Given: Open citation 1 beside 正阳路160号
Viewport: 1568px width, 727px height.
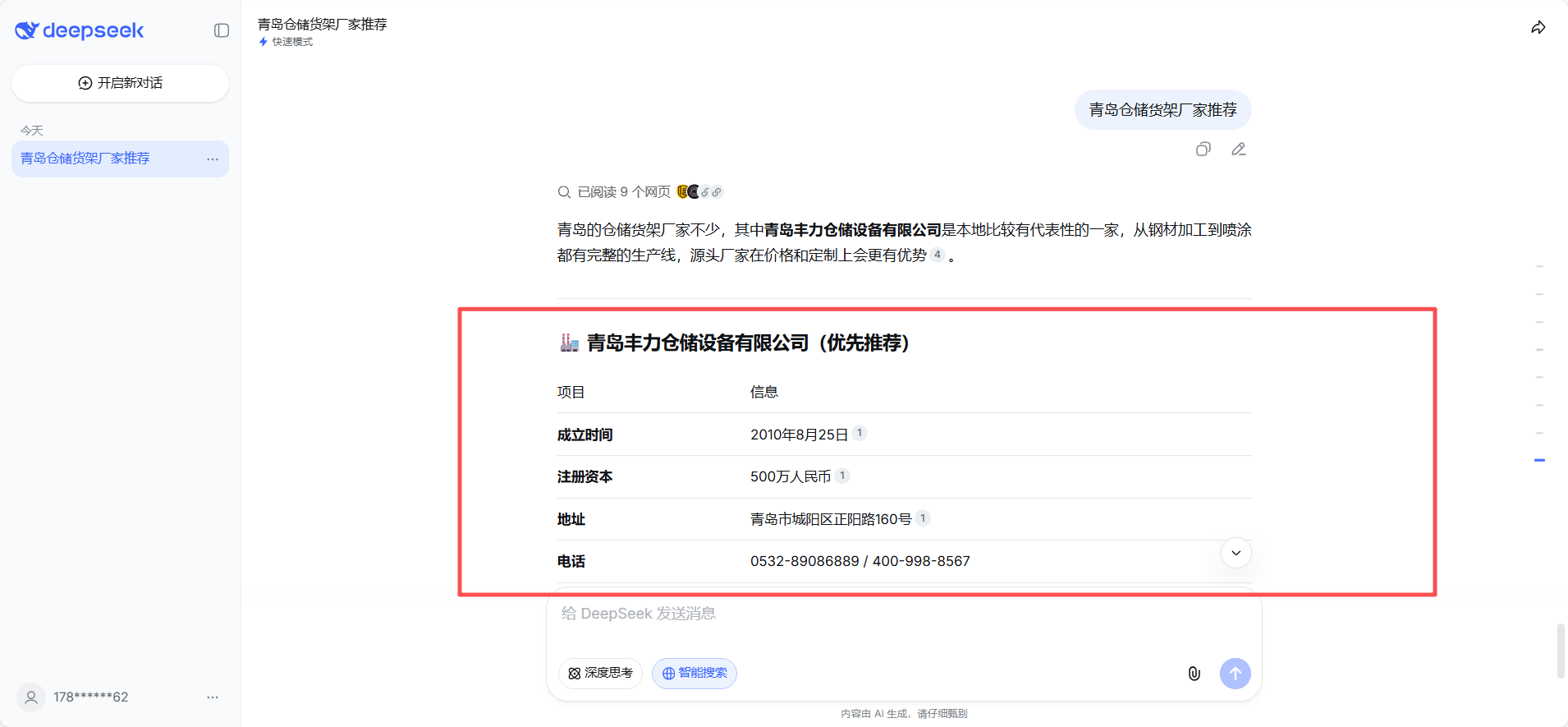Looking at the screenshot, I should (923, 518).
